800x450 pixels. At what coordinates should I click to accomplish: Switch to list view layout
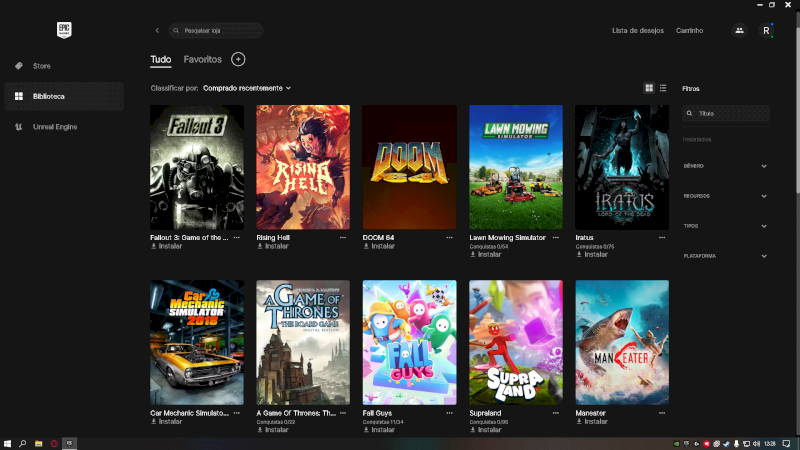(x=663, y=88)
